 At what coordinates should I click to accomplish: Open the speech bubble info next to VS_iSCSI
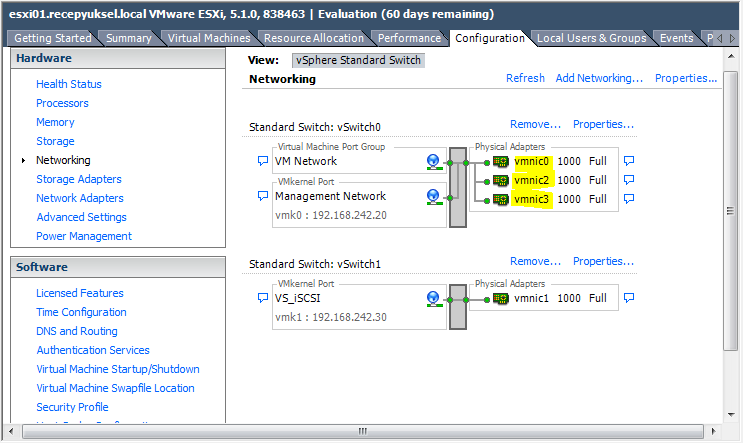point(263,298)
